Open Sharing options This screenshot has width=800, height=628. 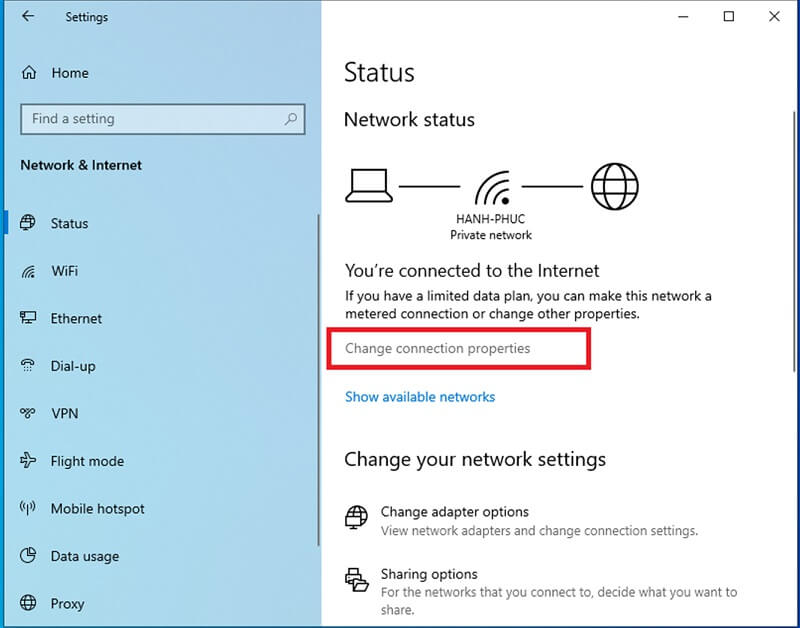click(x=429, y=575)
